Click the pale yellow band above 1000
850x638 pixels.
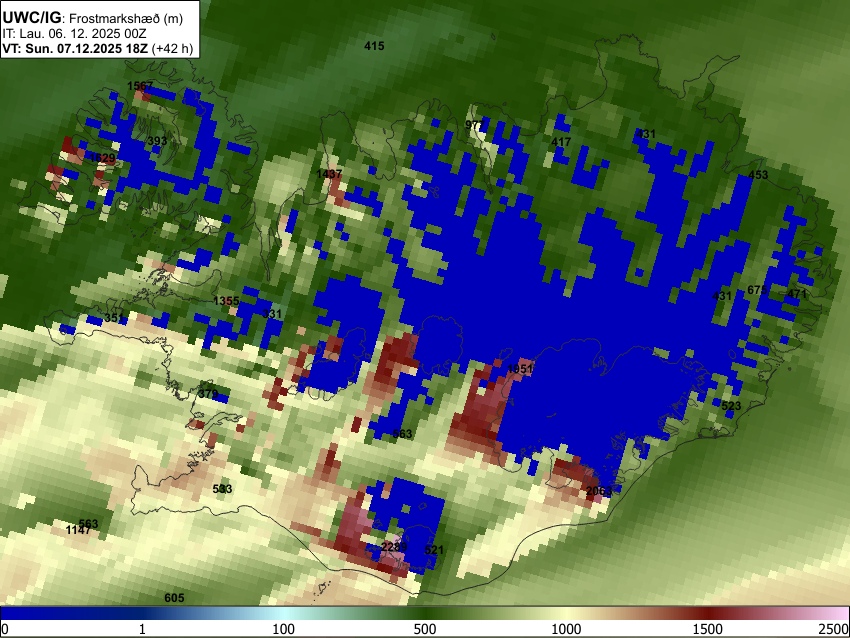pos(566,613)
